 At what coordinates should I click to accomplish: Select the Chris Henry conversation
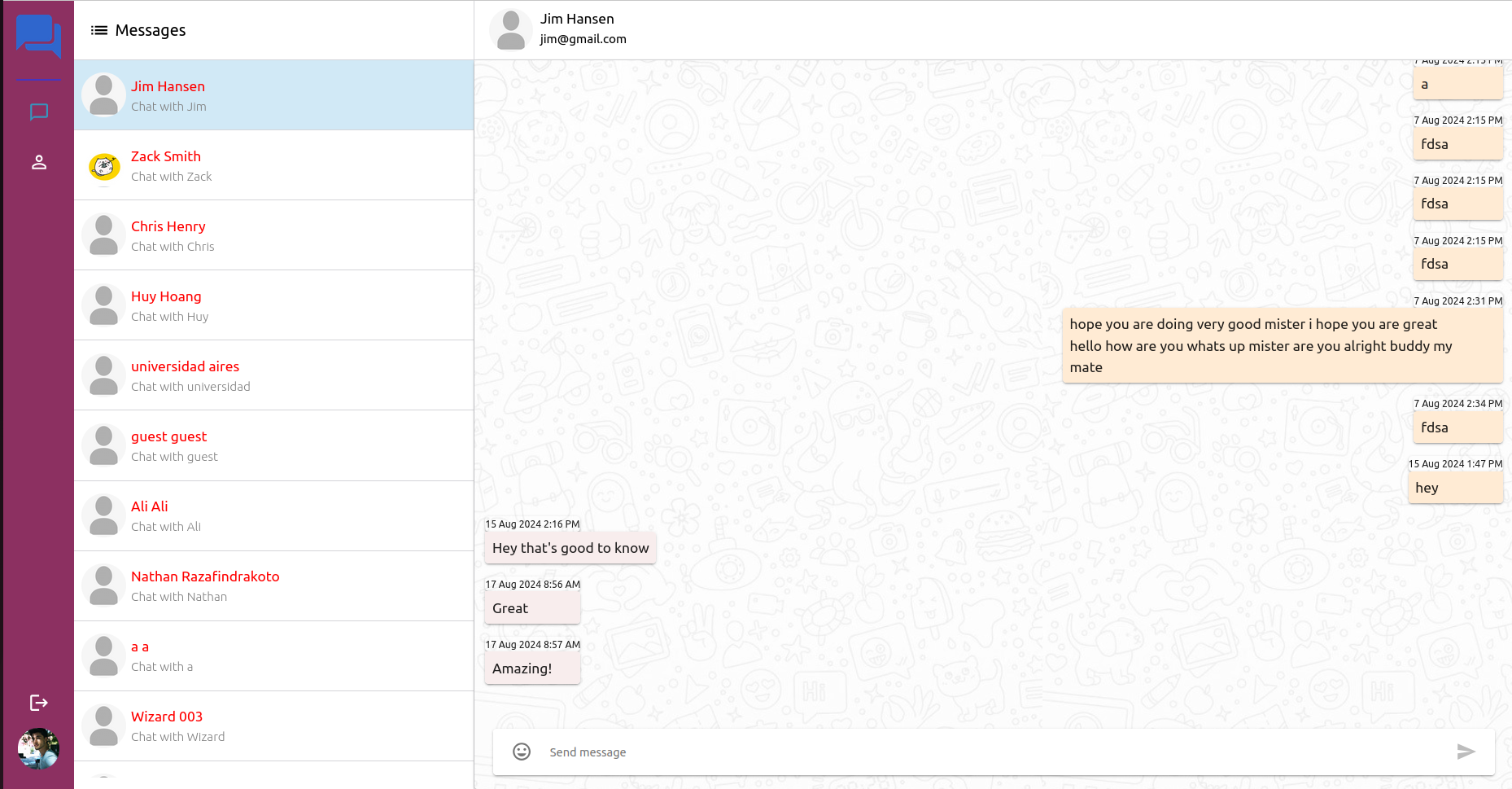274,235
